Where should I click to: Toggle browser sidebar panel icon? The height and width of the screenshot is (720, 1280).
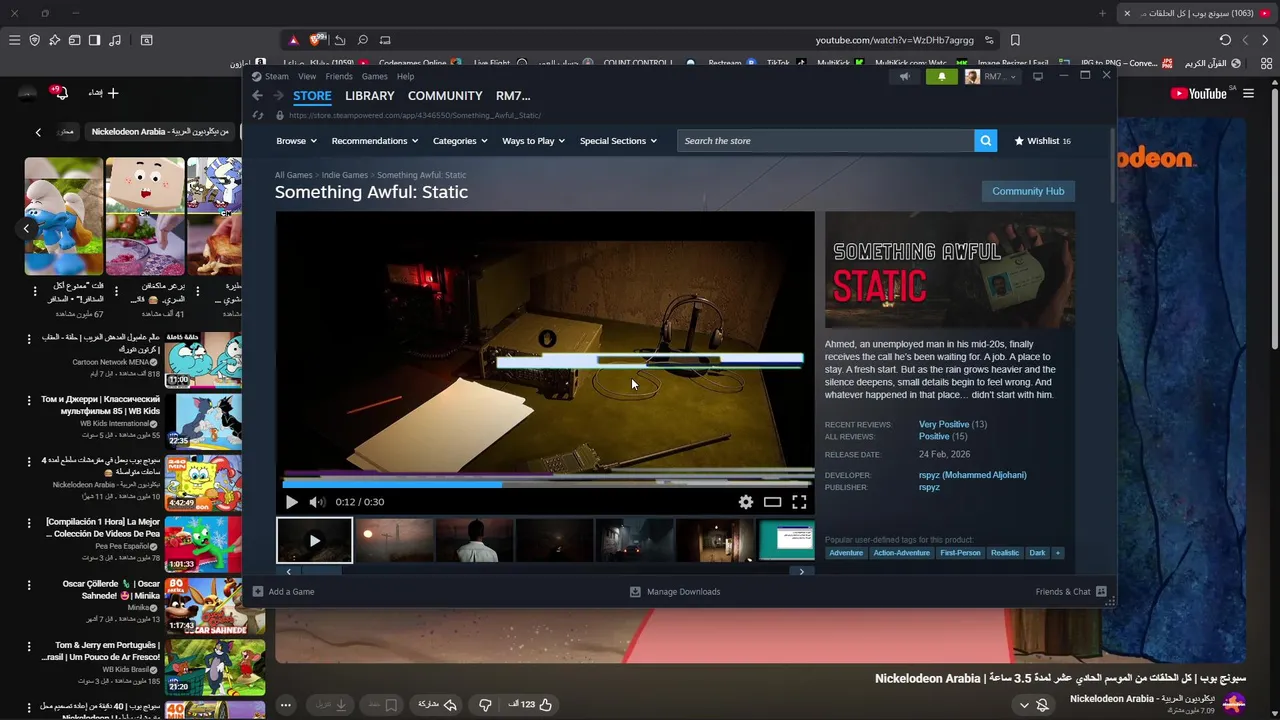94,40
